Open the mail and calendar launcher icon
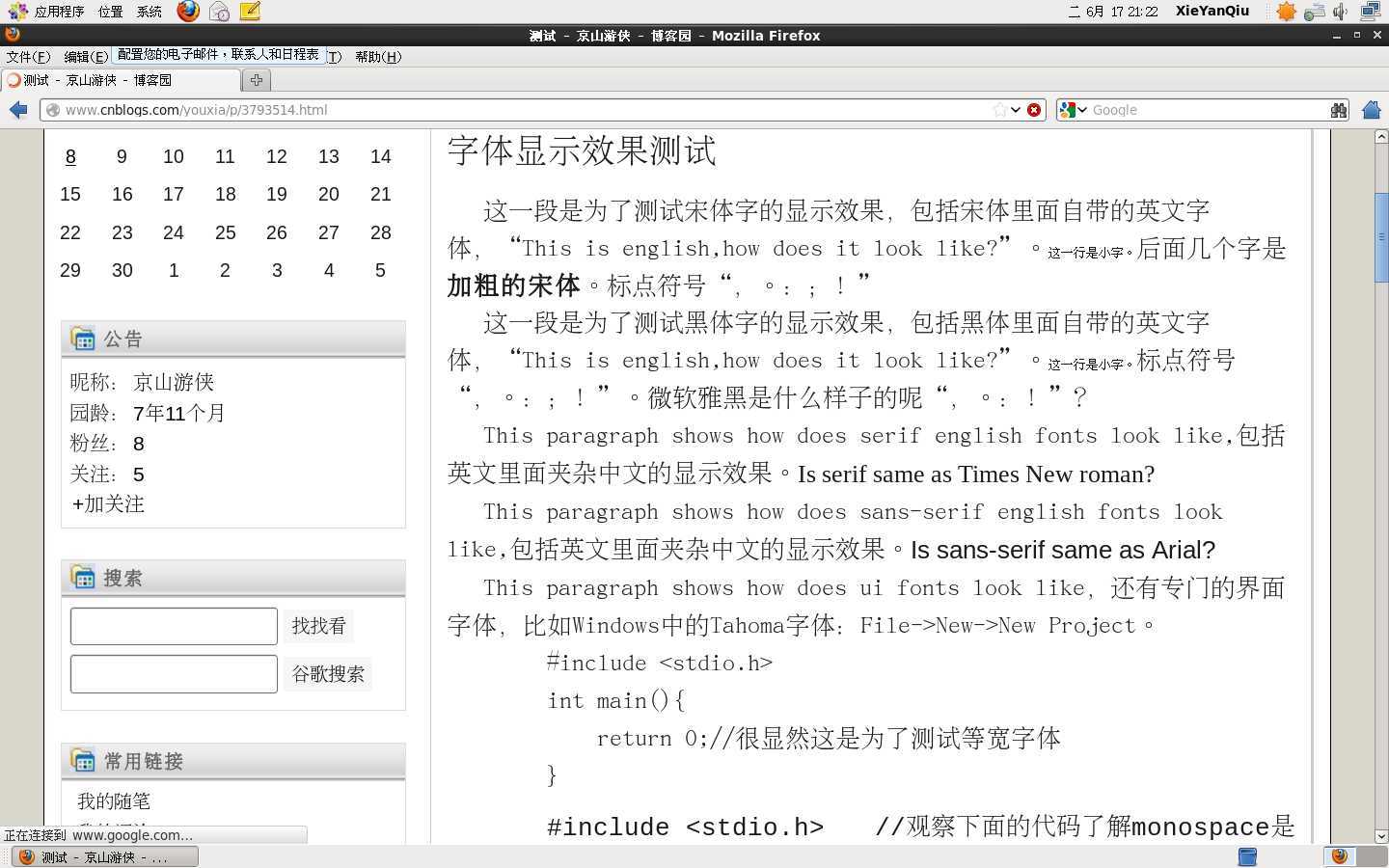Viewport: 1389px width, 868px height. (x=219, y=12)
